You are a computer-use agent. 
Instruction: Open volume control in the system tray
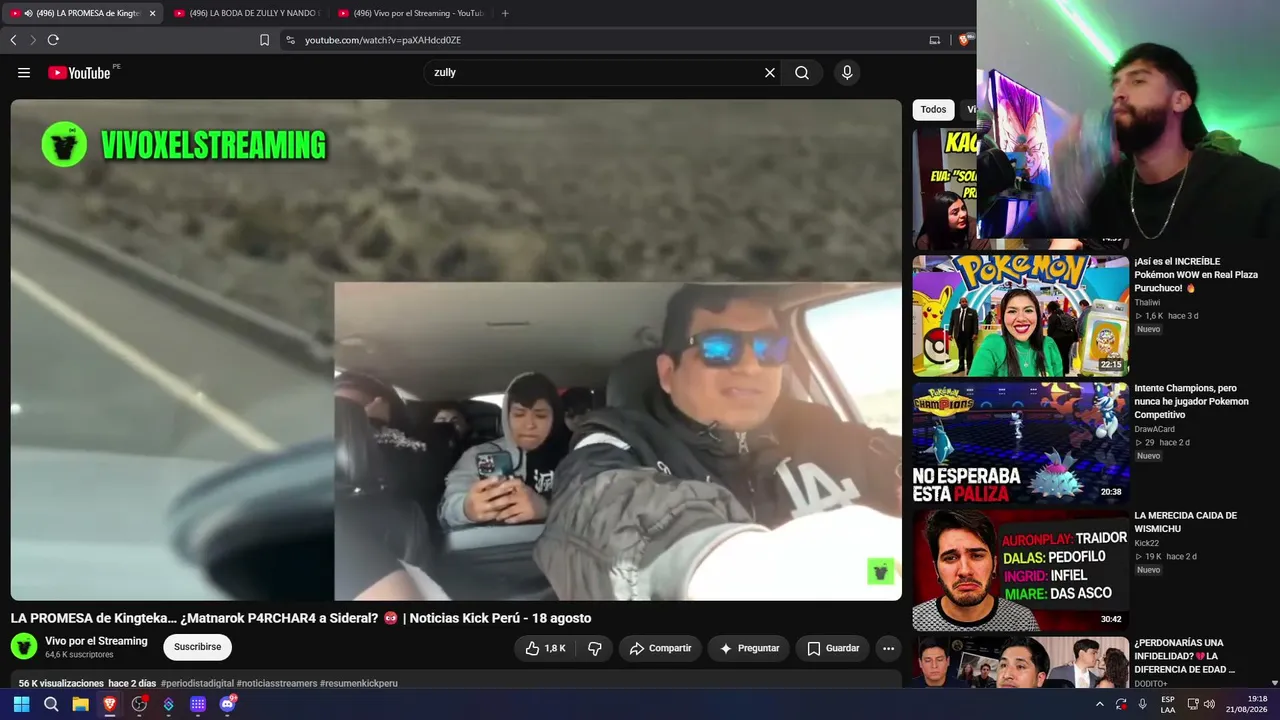1210,704
